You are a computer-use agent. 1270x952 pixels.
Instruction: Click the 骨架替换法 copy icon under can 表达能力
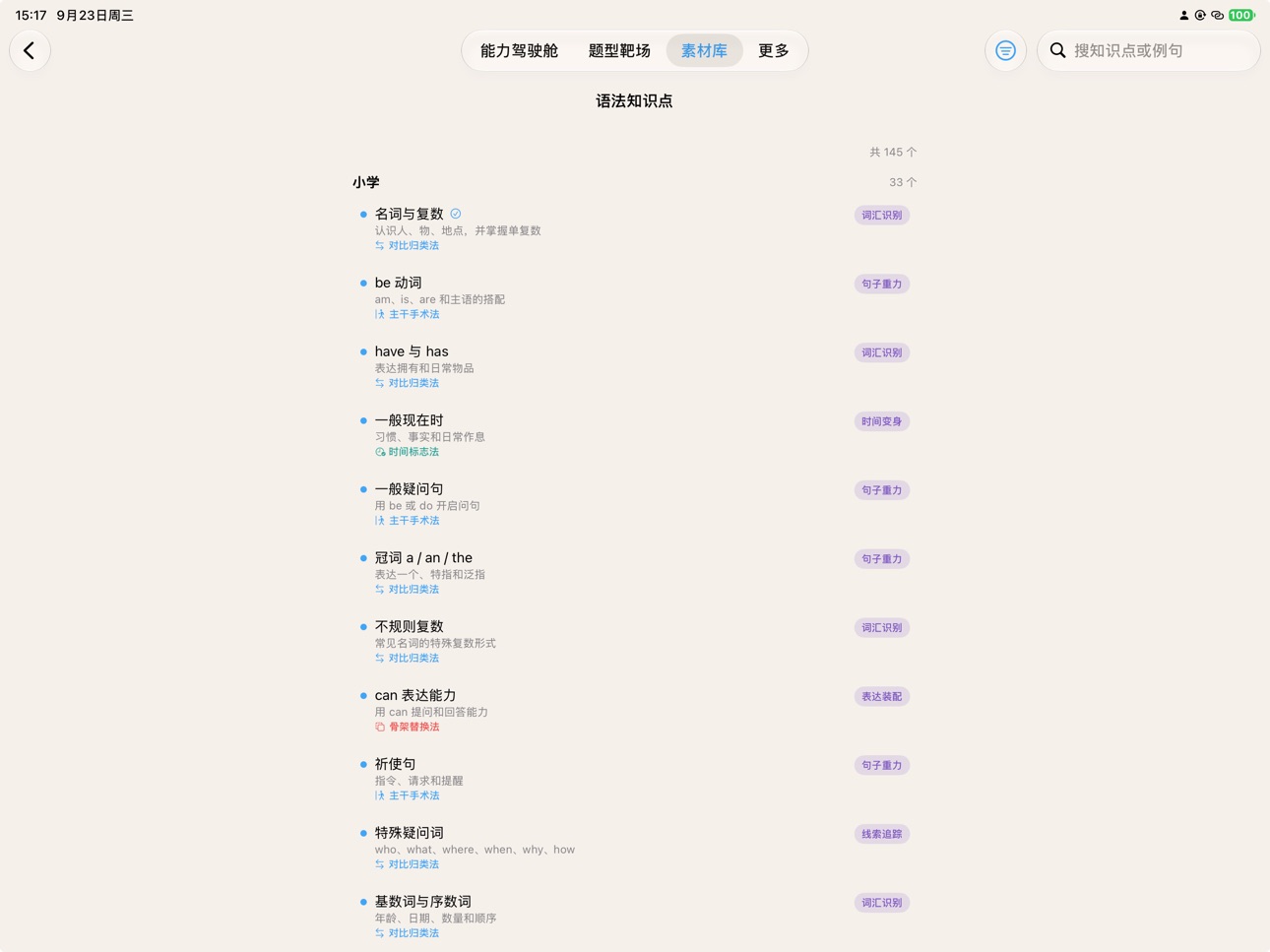(380, 727)
